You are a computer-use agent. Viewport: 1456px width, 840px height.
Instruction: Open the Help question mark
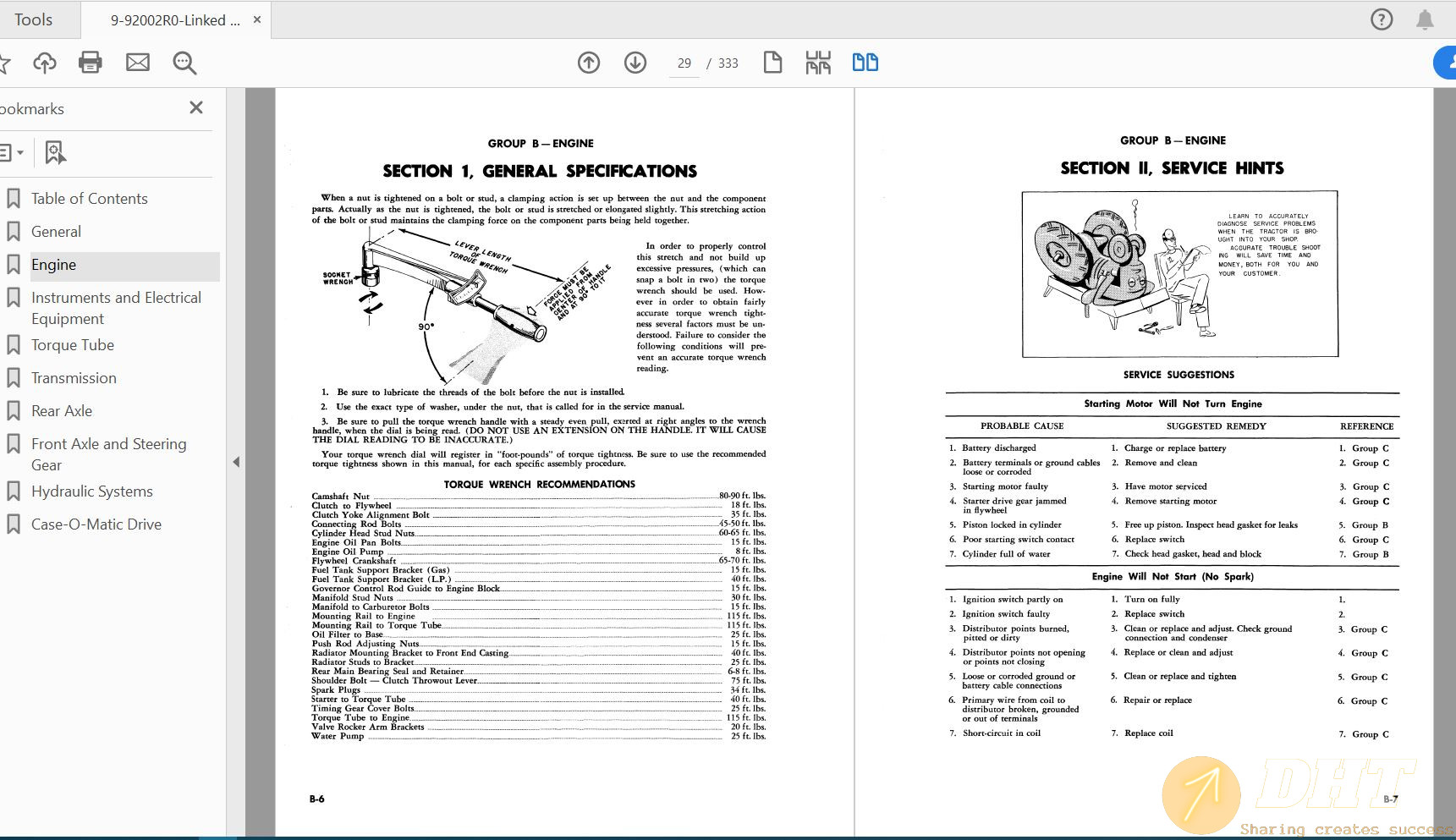tap(1382, 19)
